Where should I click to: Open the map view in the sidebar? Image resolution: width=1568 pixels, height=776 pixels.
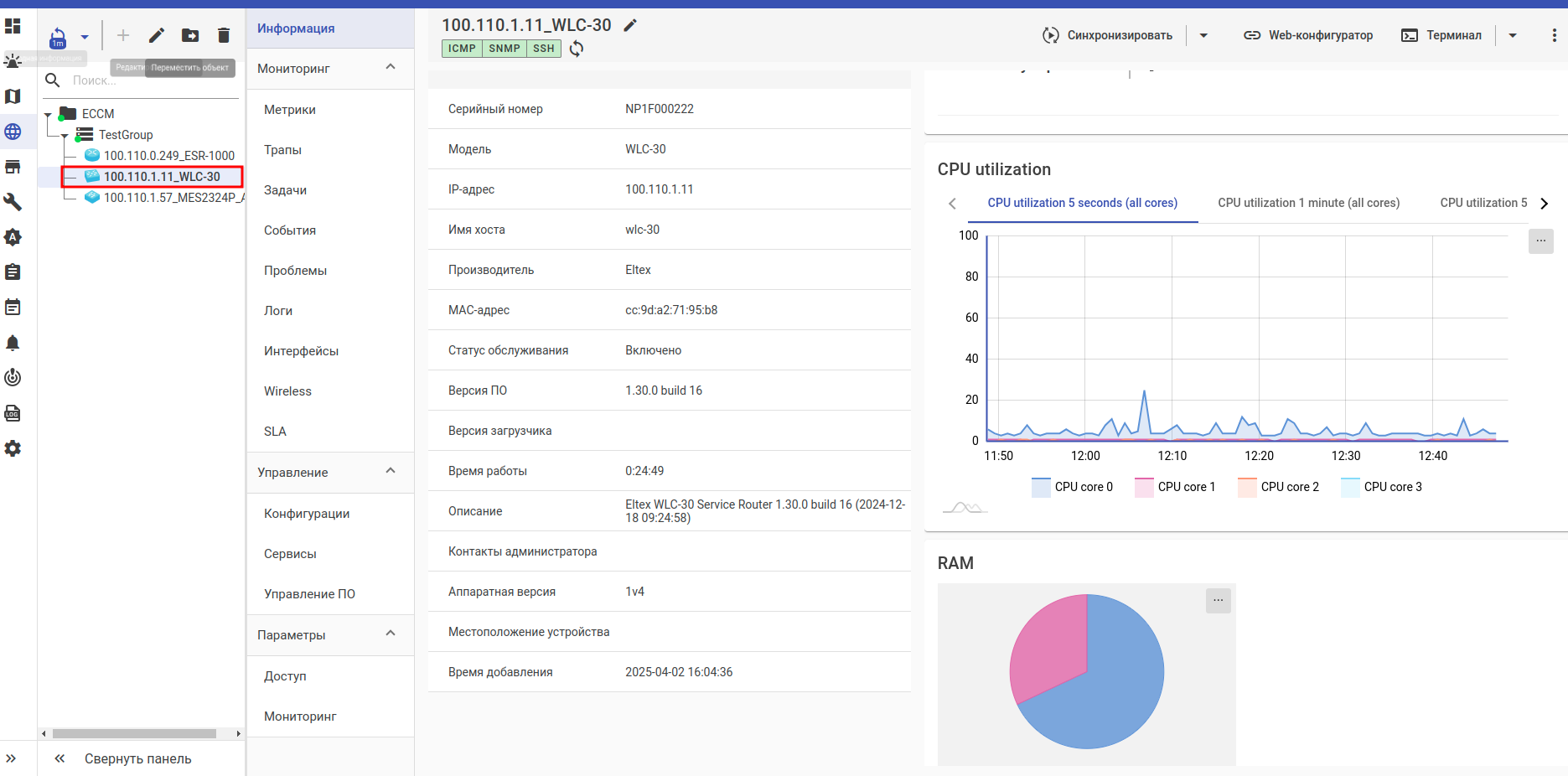(x=13, y=96)
